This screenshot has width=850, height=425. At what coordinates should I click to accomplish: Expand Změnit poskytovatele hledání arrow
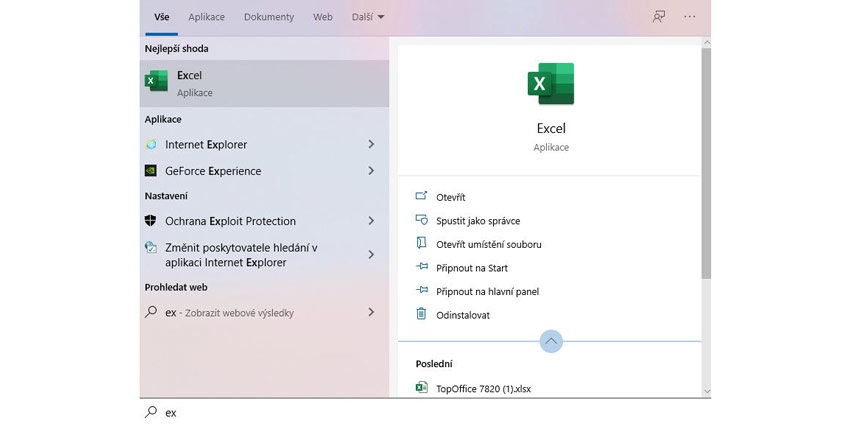tap(371, 255)
